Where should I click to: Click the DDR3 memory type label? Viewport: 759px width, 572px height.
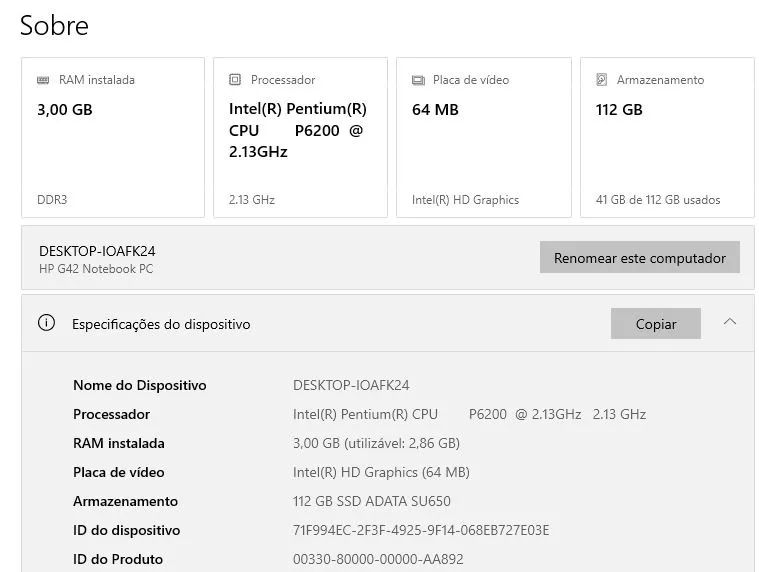tap(52, 200)
